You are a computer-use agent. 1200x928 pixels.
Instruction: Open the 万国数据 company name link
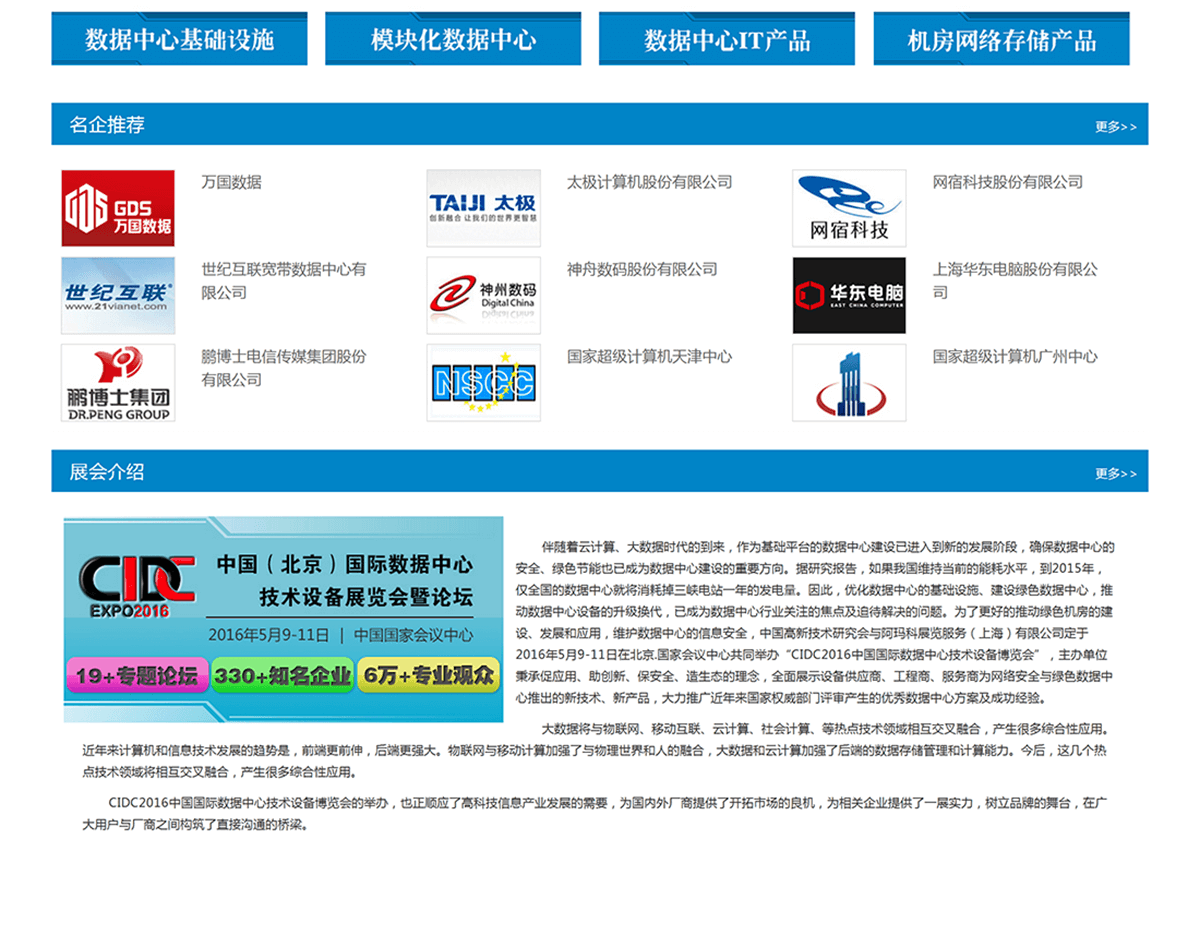tap(231, 182)
